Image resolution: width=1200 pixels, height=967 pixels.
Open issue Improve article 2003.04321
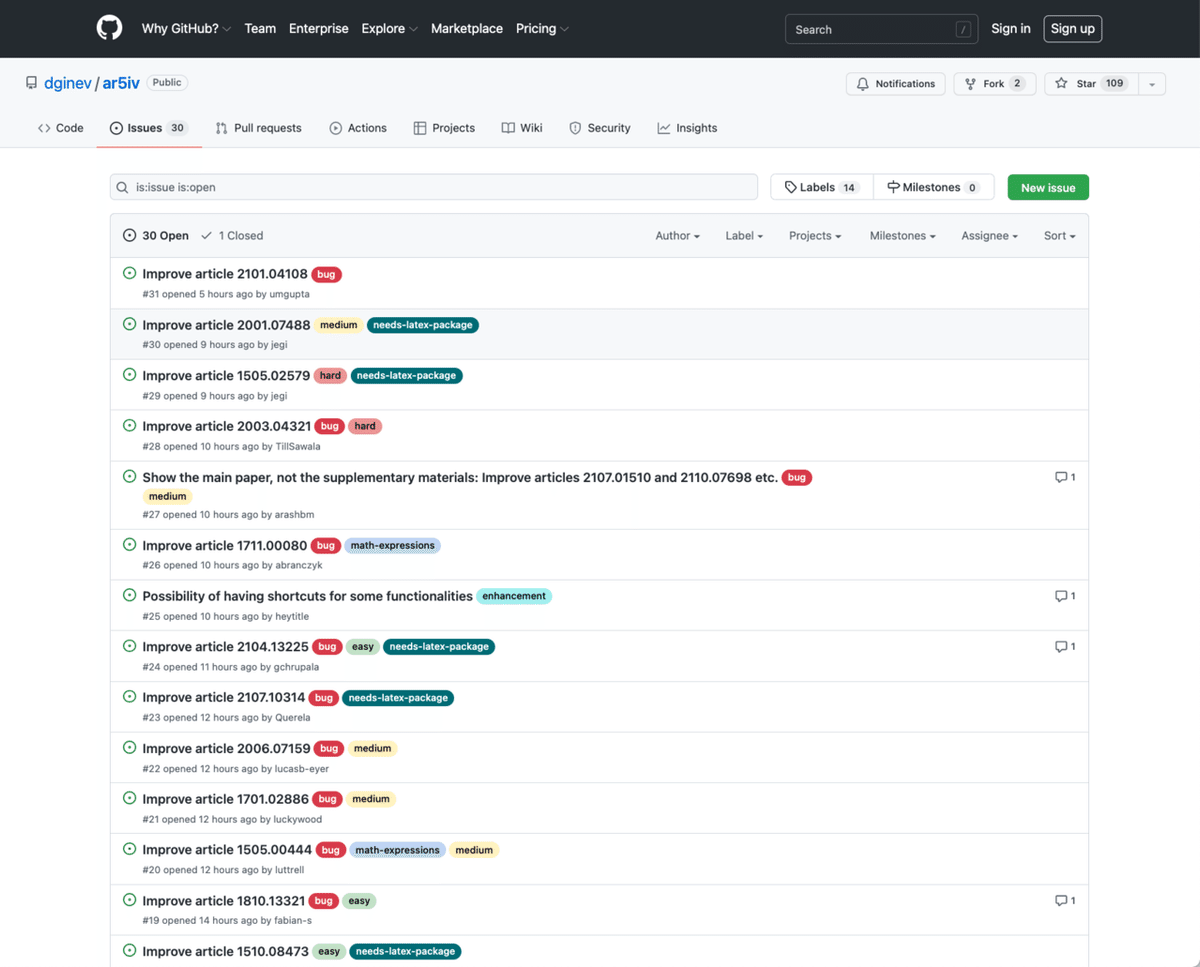pos(226,426)
